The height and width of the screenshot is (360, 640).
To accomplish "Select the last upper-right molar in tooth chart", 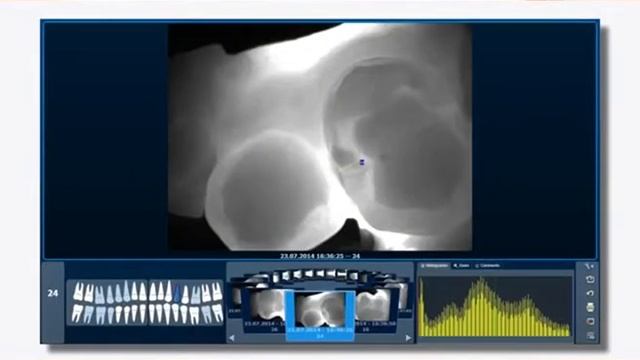I will coord(217,292).
